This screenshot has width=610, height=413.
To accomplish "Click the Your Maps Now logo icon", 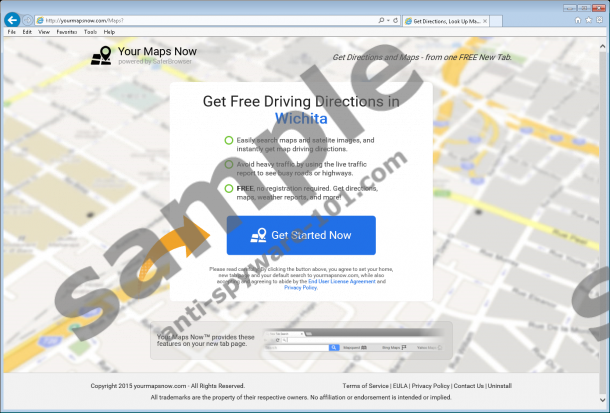I will 101,56.
